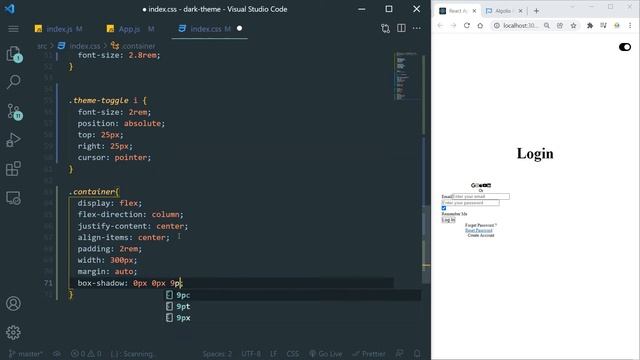This screenshot has height=360, width=640.
Task: Click the Prettier status bar item
Action: coord(369,354)
